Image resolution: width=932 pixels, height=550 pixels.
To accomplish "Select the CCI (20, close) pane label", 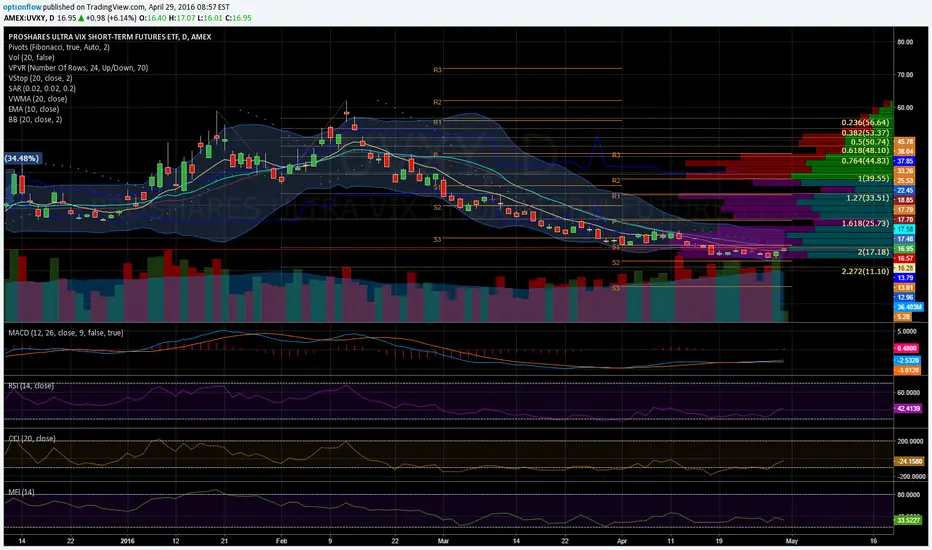I will click(32, 438).
